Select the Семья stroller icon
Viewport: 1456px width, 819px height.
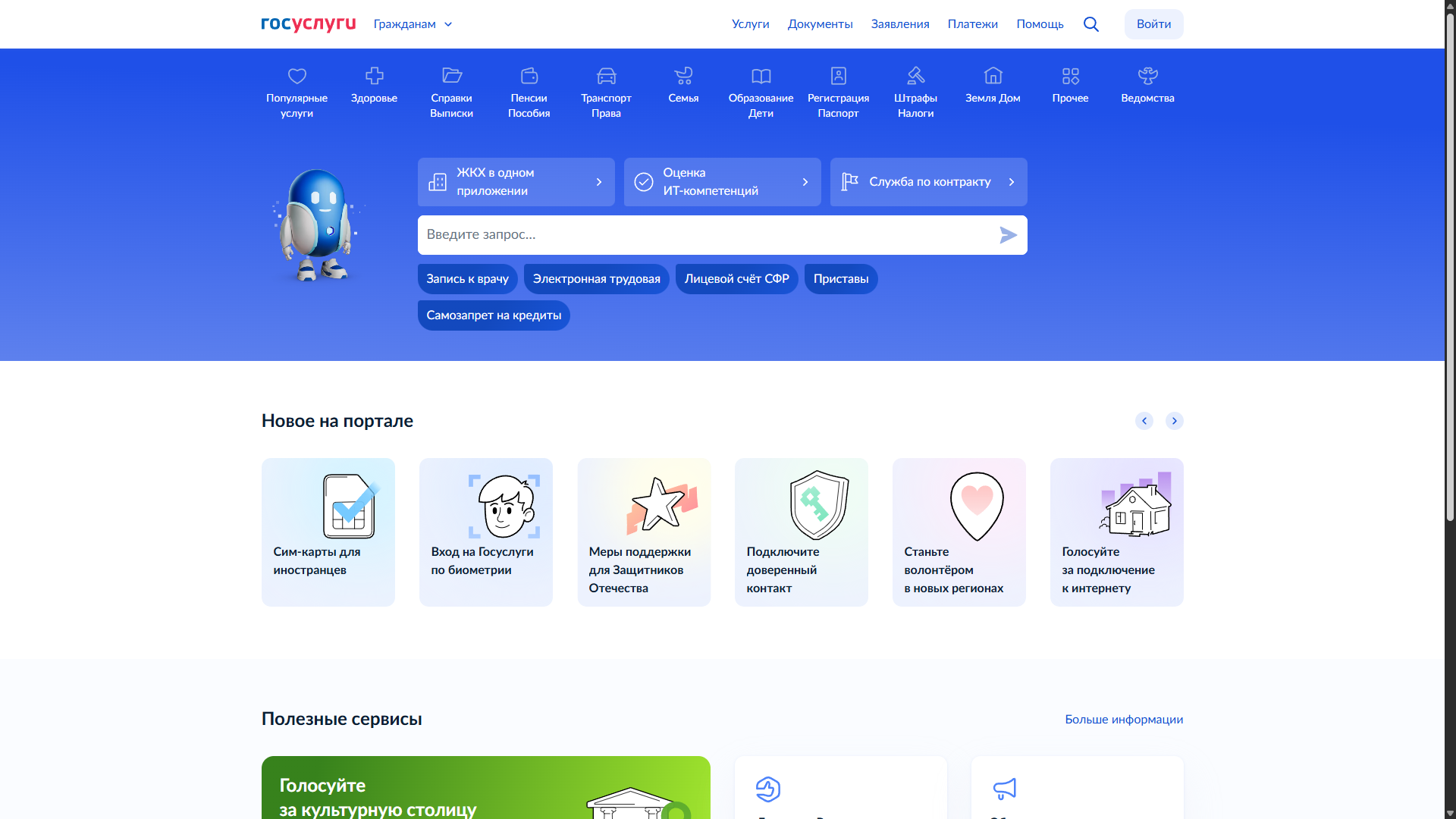[x=683, y=77]
